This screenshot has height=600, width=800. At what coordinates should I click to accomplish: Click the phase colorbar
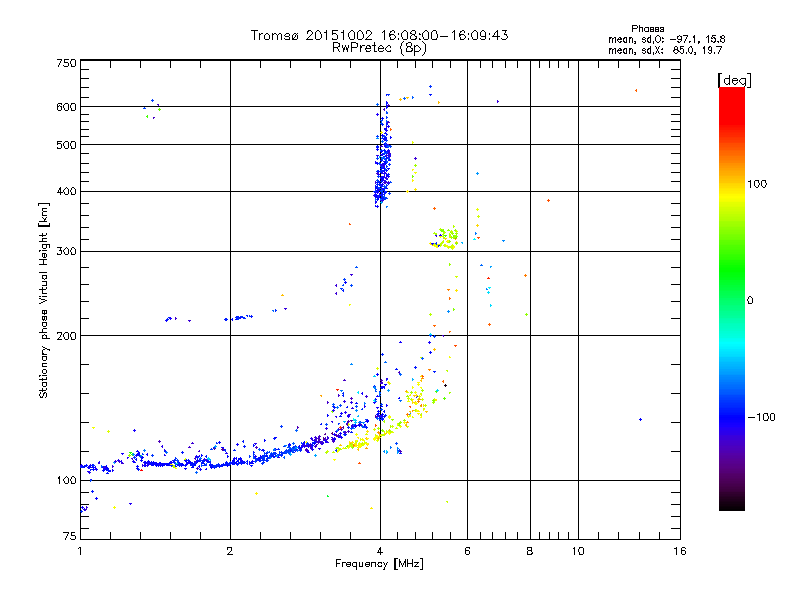(732, 298)
